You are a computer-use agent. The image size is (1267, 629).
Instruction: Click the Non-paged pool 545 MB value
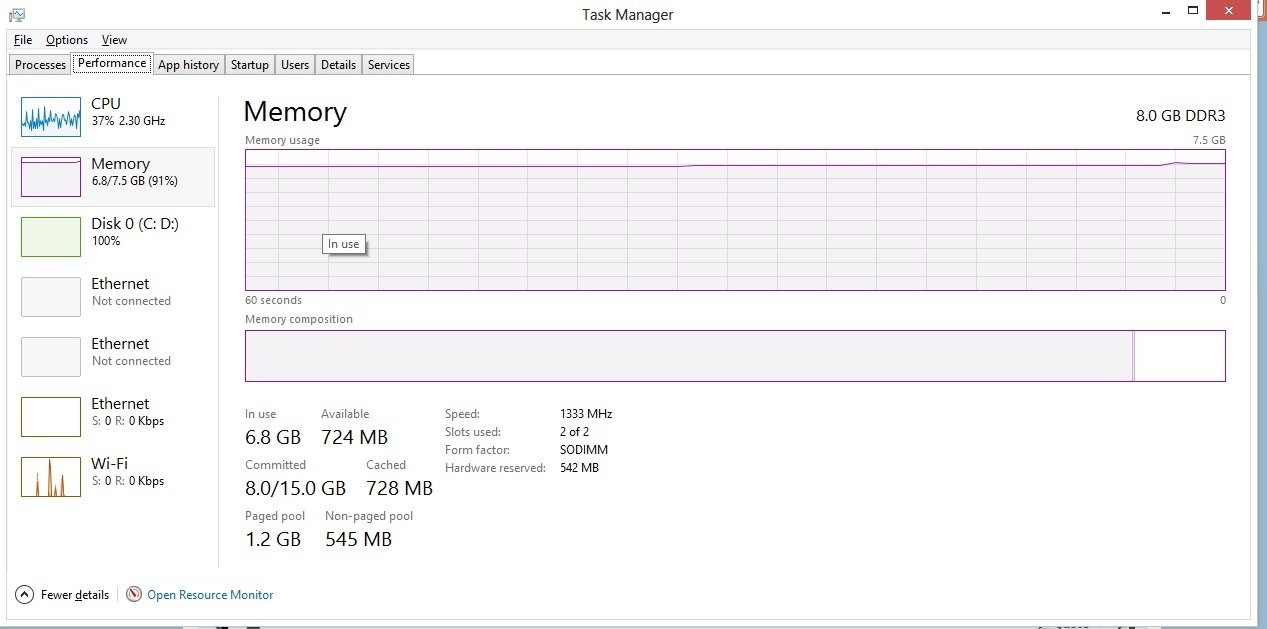tap(358, 539)
